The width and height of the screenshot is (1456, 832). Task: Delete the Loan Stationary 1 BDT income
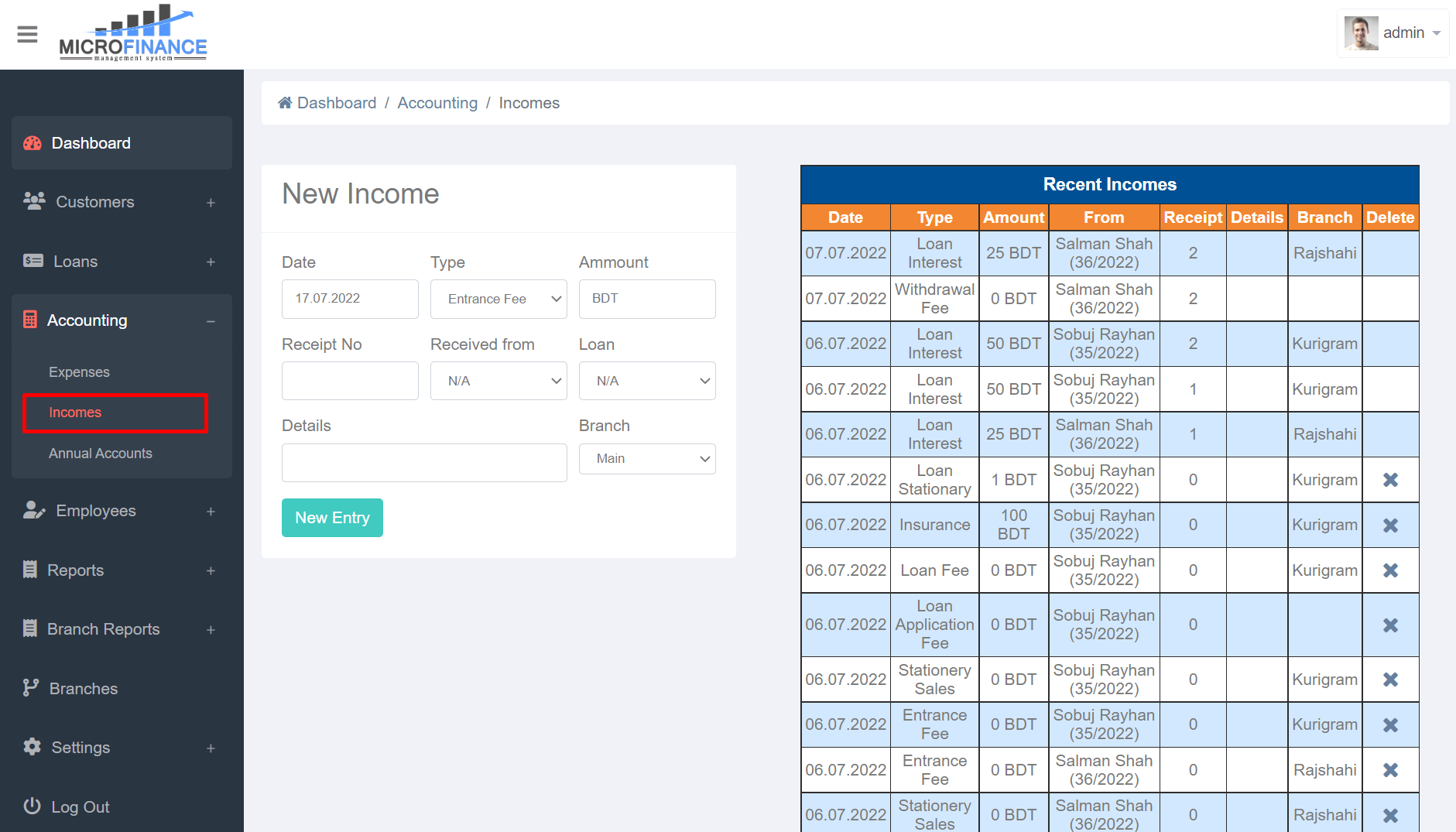[1390, 480]
